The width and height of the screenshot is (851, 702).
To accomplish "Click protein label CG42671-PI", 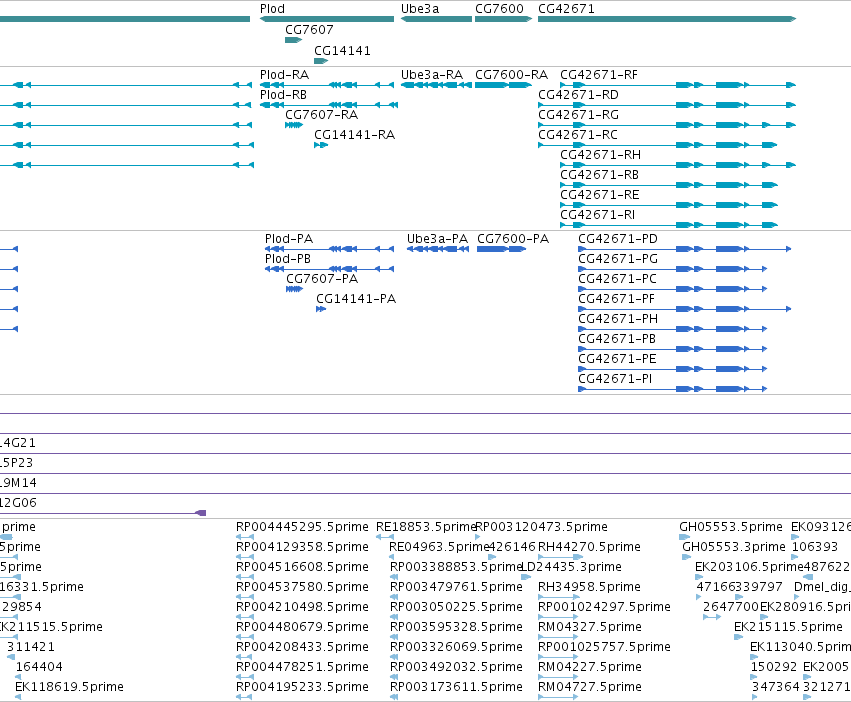I will coord(615,378).
